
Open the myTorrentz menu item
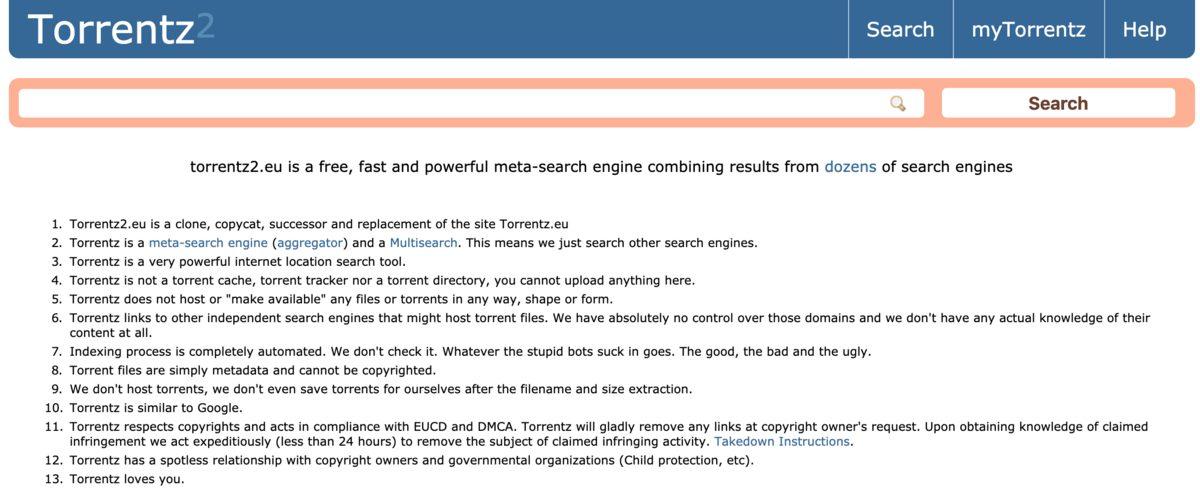(1028, 30)
